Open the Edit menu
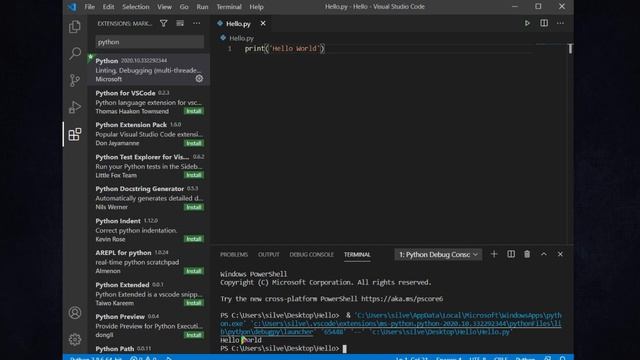This screenshot has height=360, width=640. coord(108,7)
